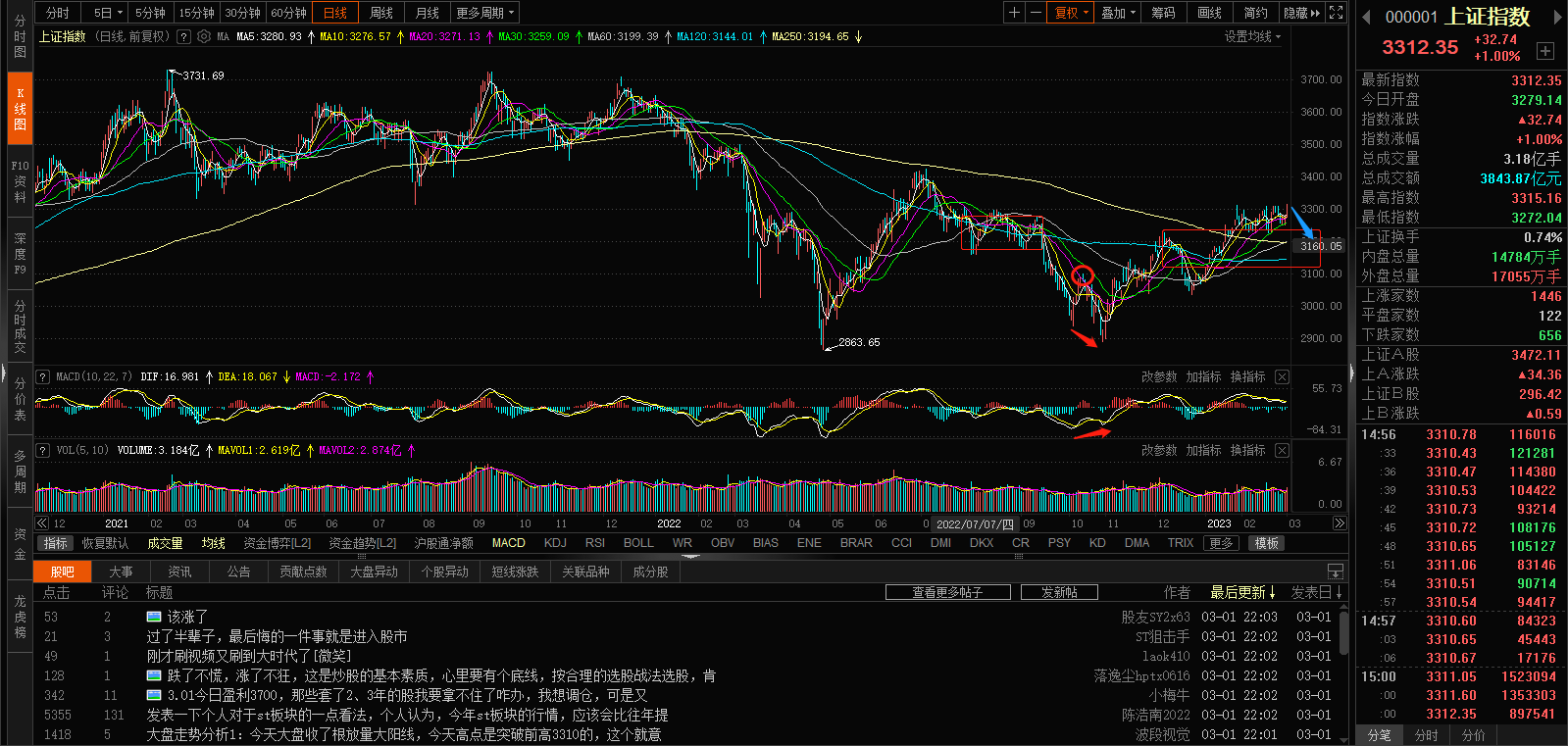This screenshot has height=746, width=1568.
Task: Toggle the 均线 moving average overlay
Action: click(214, 543)
